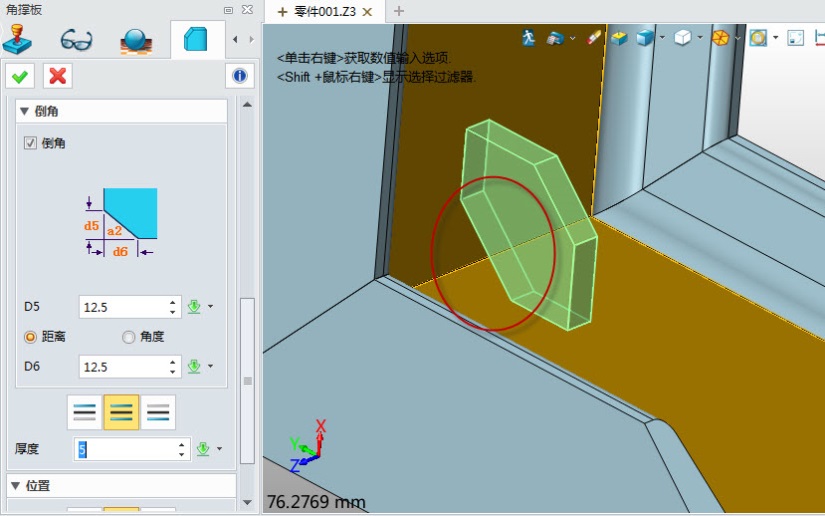The image size is (825, 516).
Task: Switch to the joystick manager panel tab
Action: point(17,39)
